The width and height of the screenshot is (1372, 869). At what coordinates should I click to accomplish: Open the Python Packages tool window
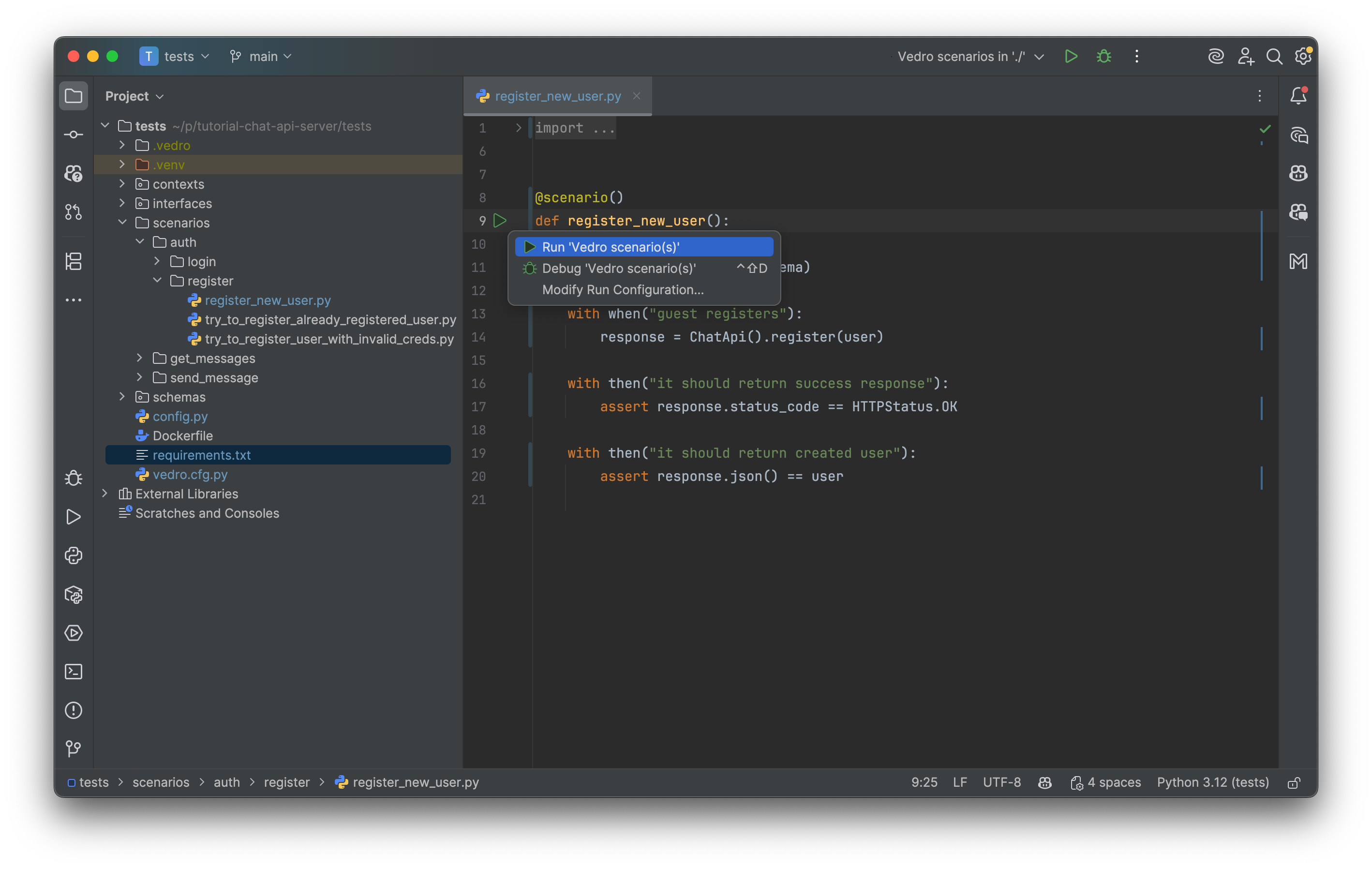pyautogui.click(x=73, y=594)
